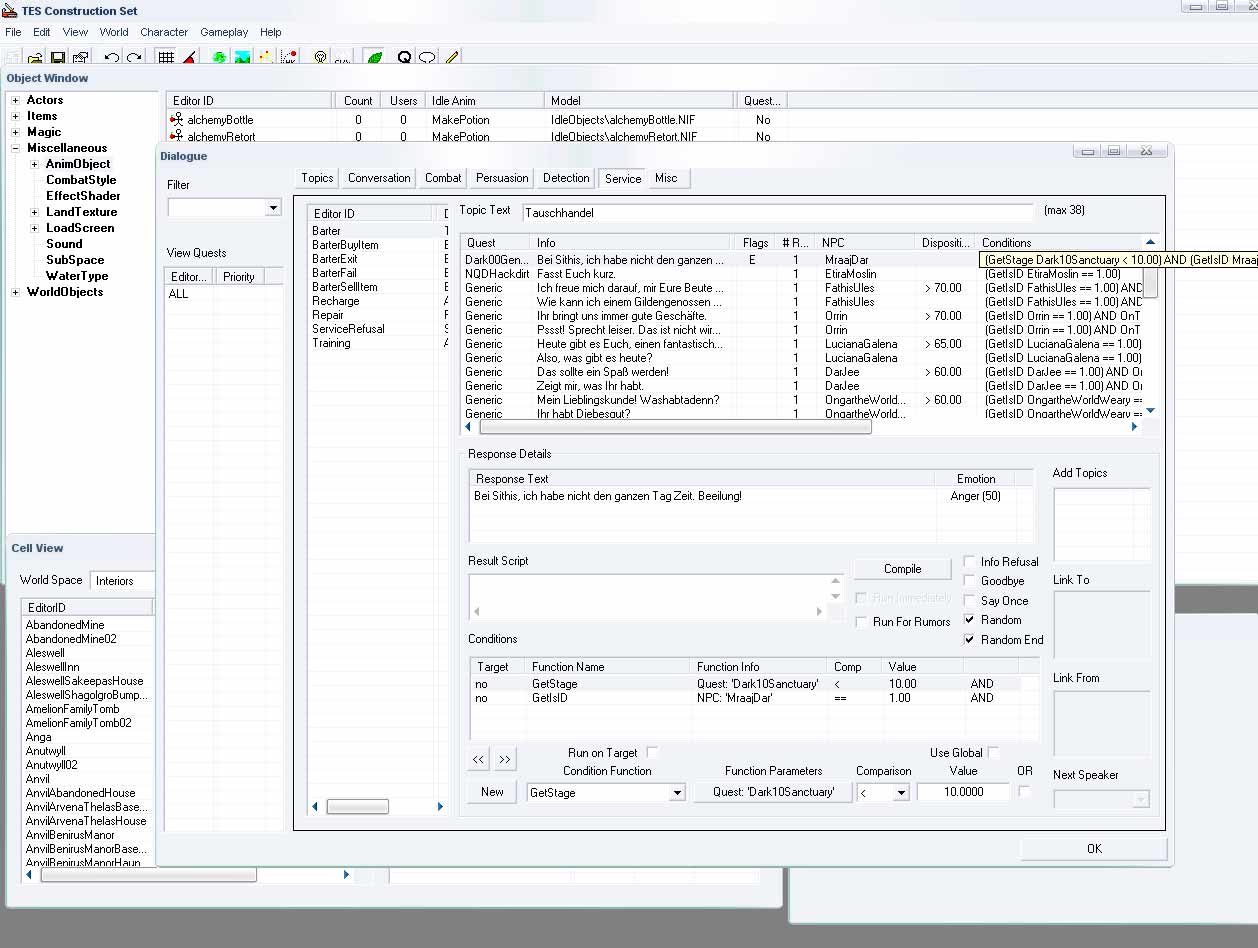Expand the Actors tree node
Image resolution: width=1258 pixels, height=948 pixels.
coord(15,100)
